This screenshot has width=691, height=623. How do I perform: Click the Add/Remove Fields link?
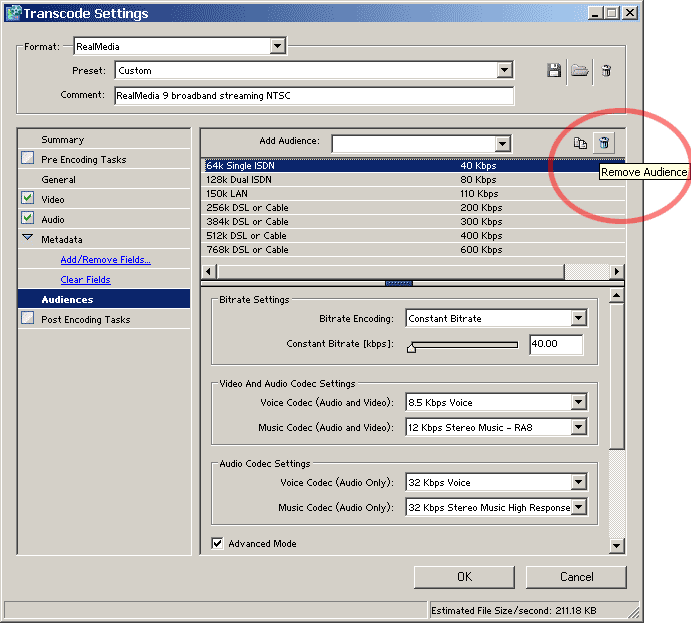[x=106, y=260]
